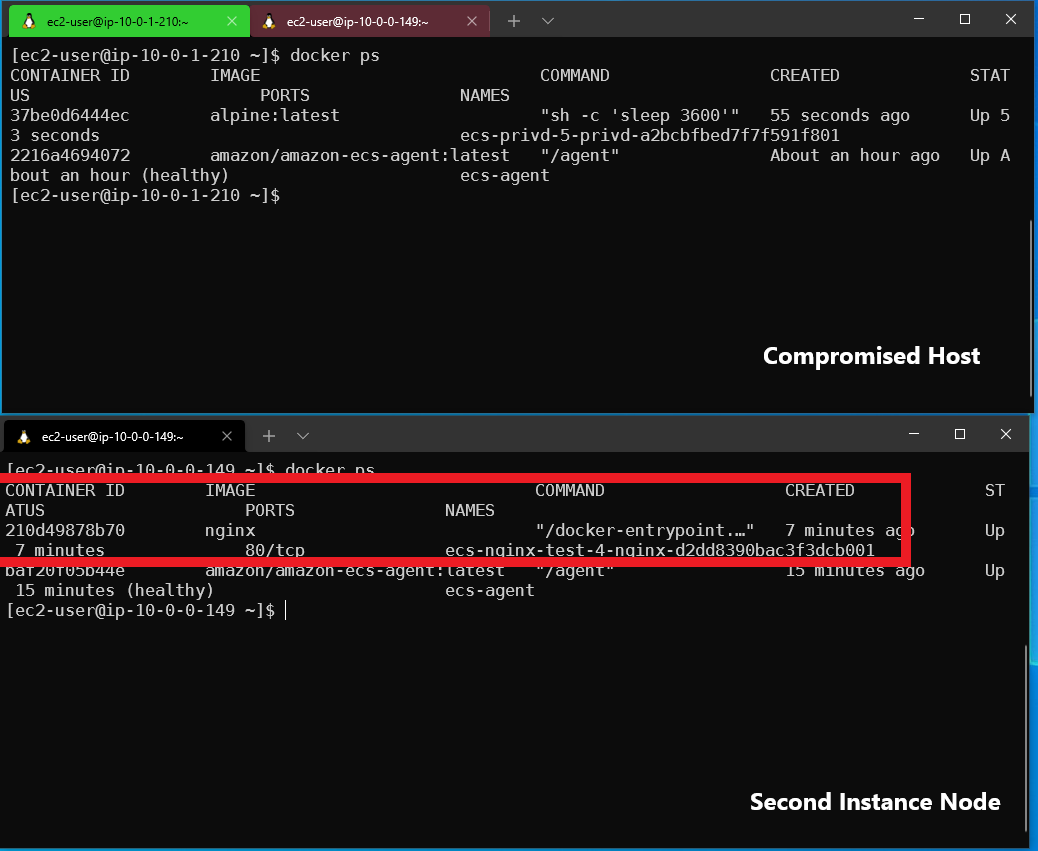Viewport: 1038px width, 851px height.
Task: Minimize the bottom terminal window
Action: pyautogui.click(x=914, y=434)
